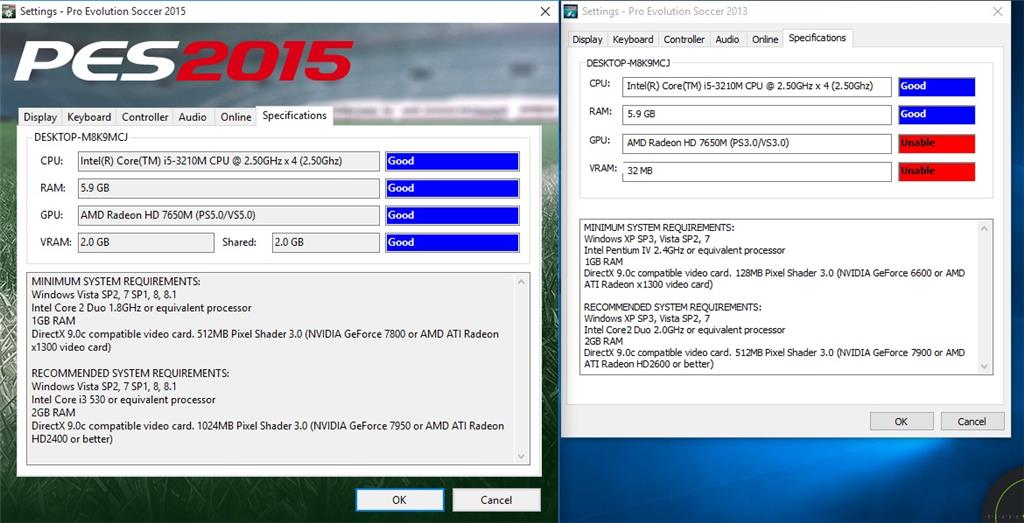Switch to Keyboard tab in PES 2013 window

pos(633,39)
